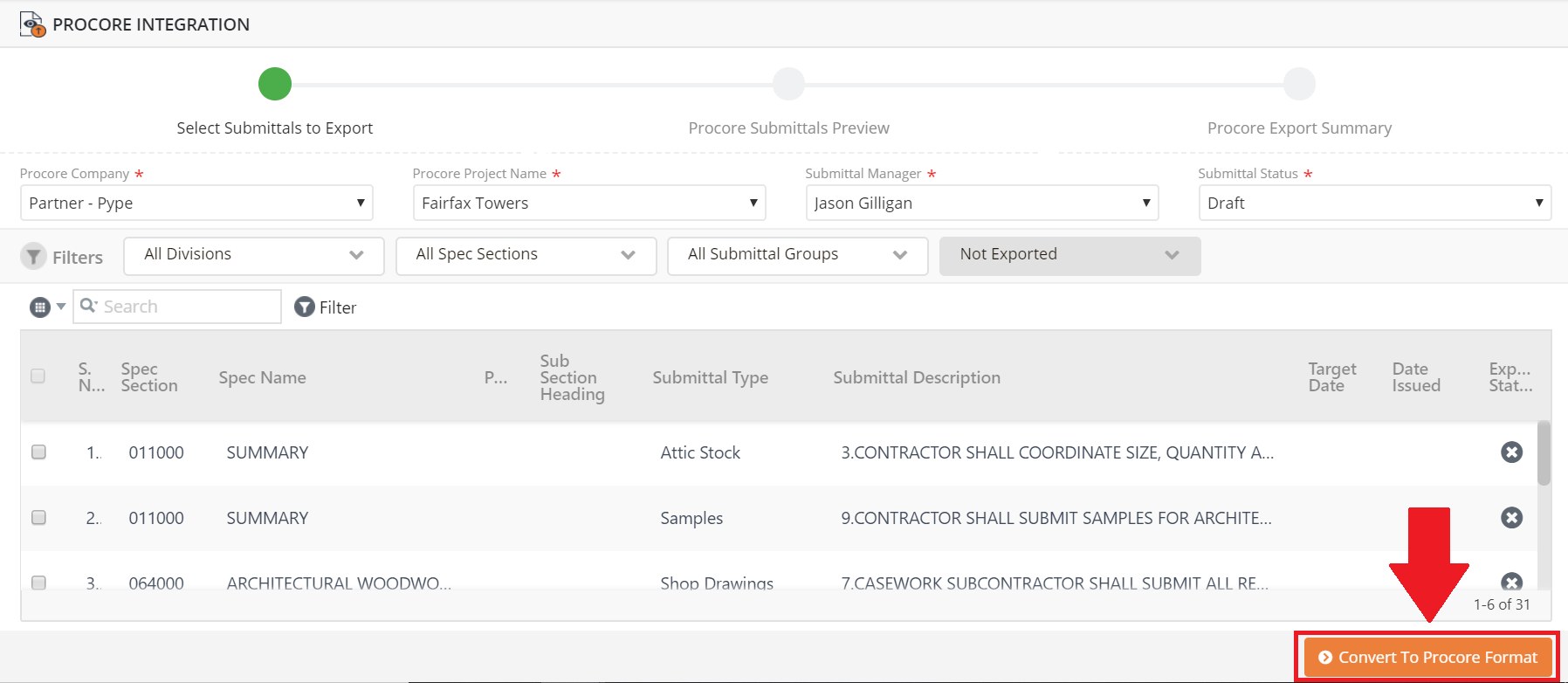This screenshot has width=1568, height=683.
Task: Click into the Search input field
Action: [x=188, y=307]
